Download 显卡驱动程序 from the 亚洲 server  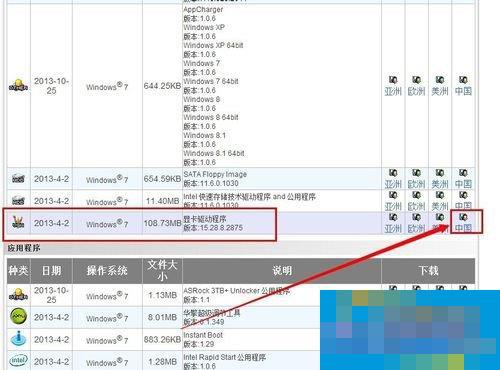[393, 223]
